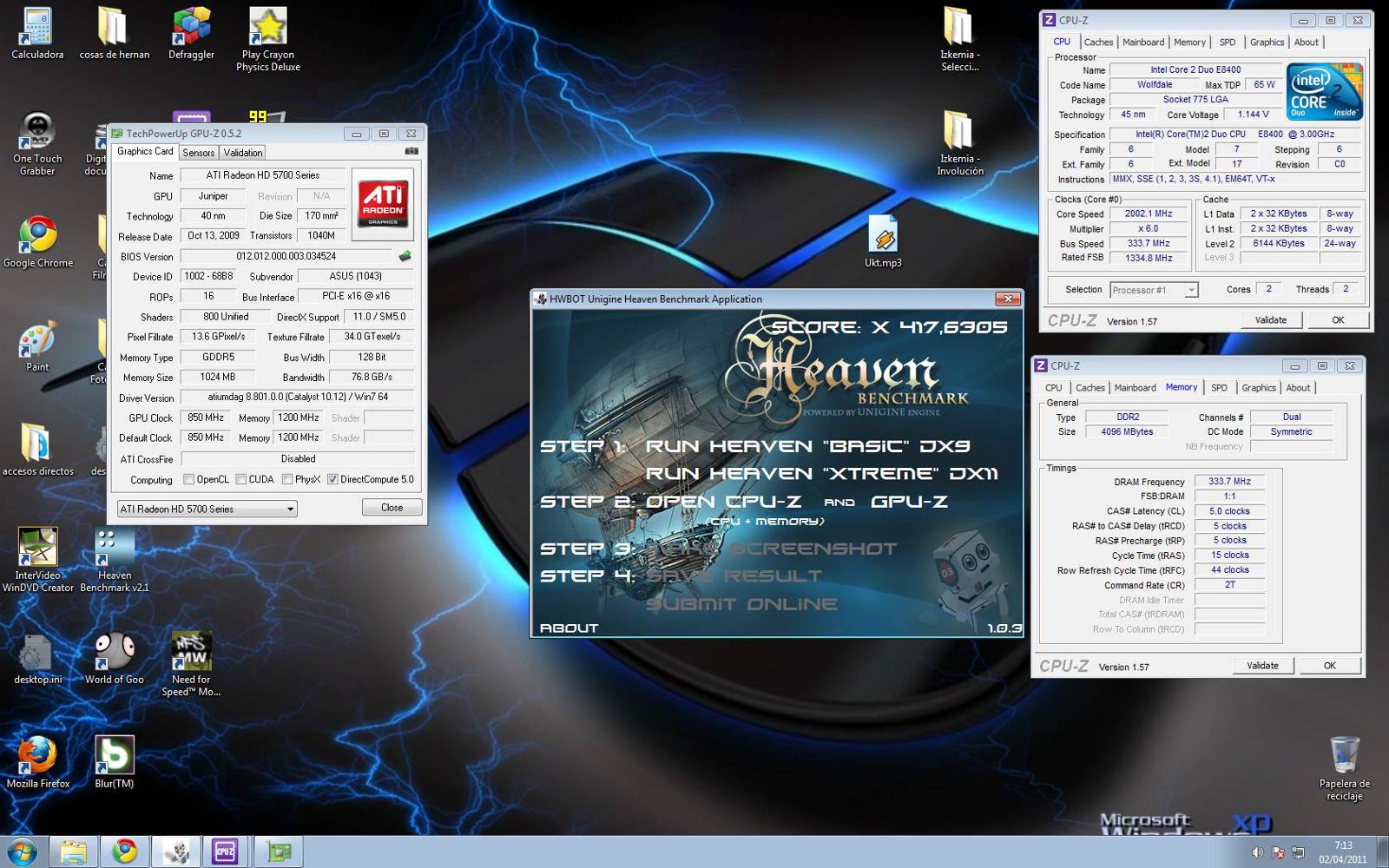Click OK in the upper CPU-Z window

click(1338, 319)
